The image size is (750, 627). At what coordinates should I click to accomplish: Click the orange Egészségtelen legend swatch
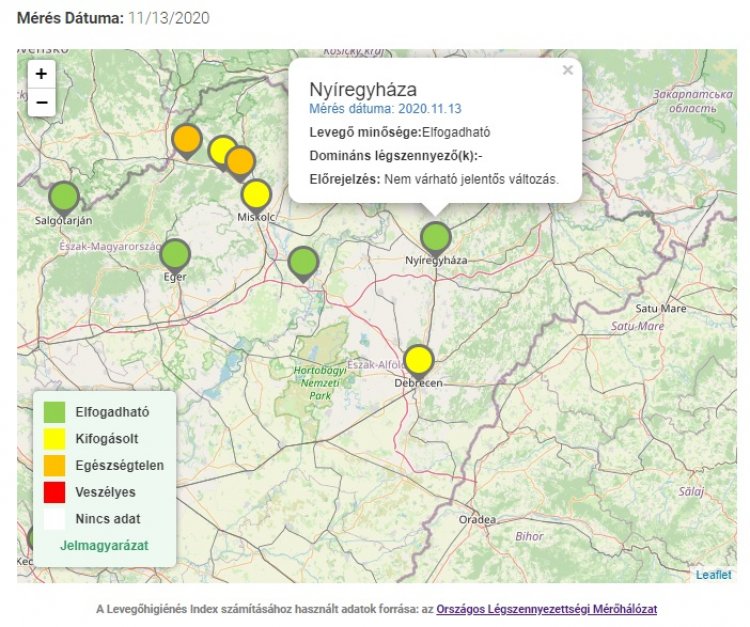(55, 465)
